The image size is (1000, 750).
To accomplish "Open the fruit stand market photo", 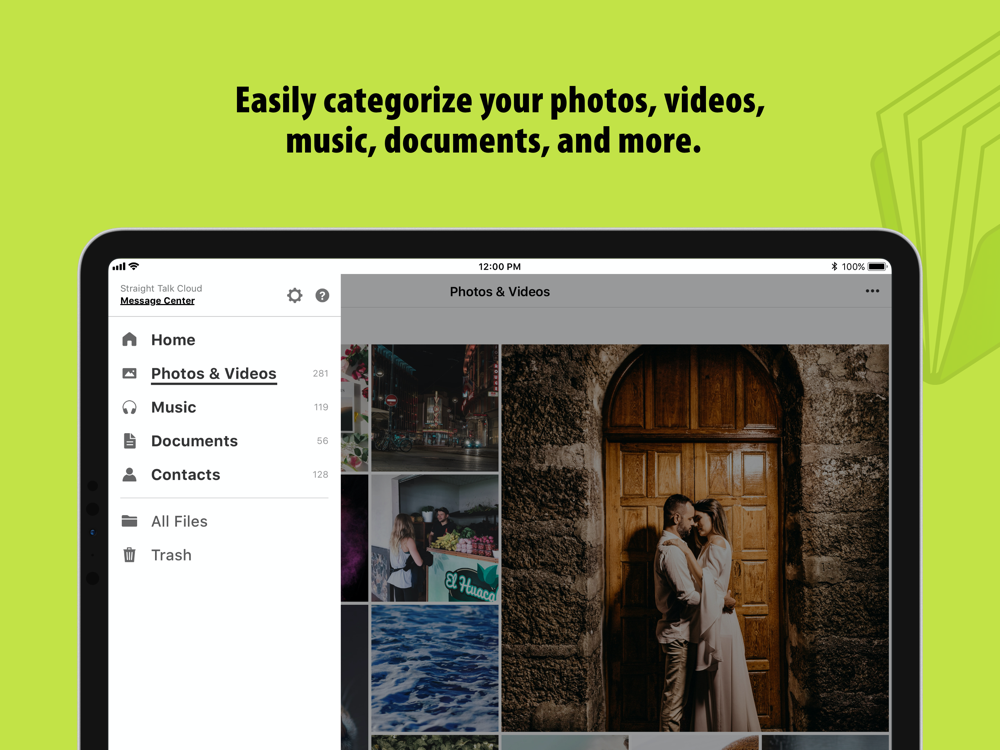I will click(435, 538).
